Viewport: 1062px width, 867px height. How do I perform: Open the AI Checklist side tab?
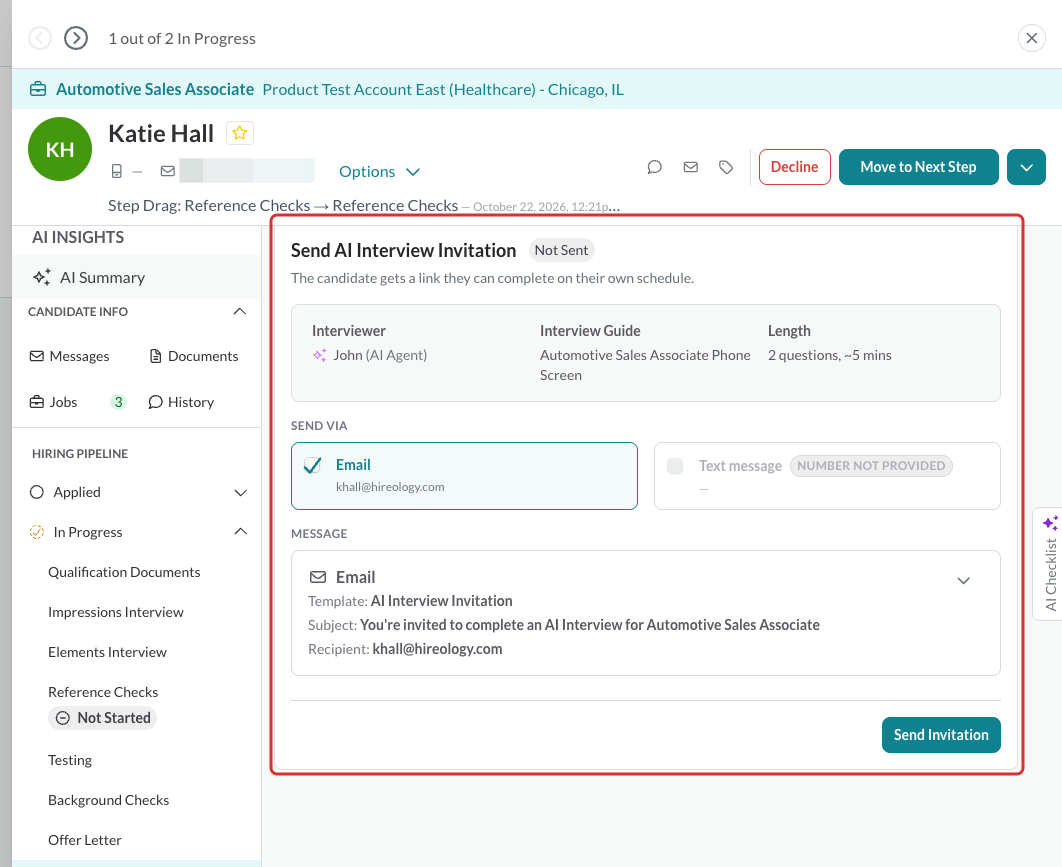pos(1048,564)
